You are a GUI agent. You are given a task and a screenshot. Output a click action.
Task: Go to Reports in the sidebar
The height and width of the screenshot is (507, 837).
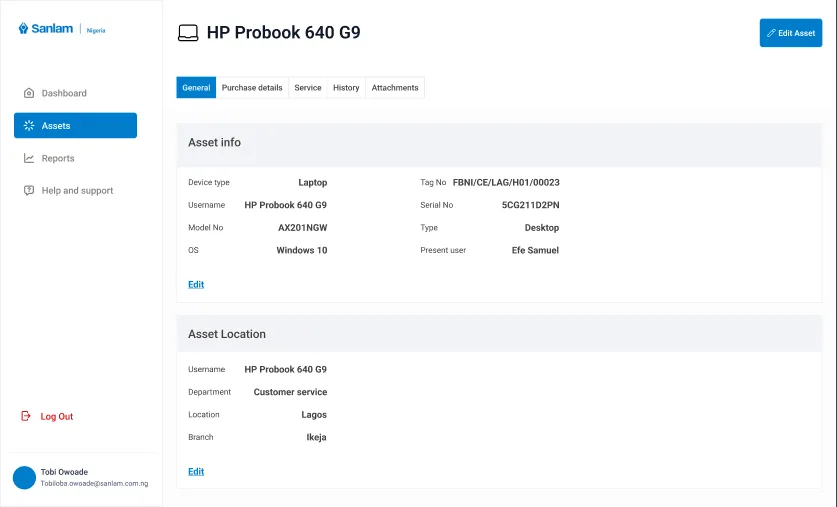click(58, 158)
